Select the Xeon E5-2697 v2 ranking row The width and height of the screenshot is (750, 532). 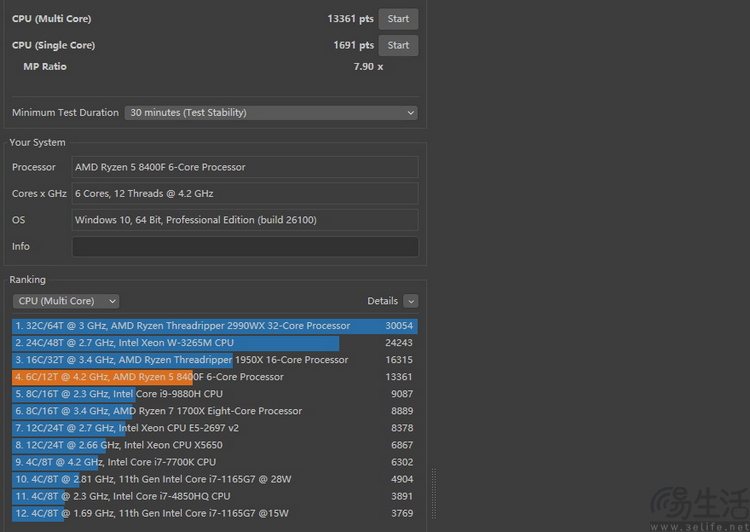[215, 428]
